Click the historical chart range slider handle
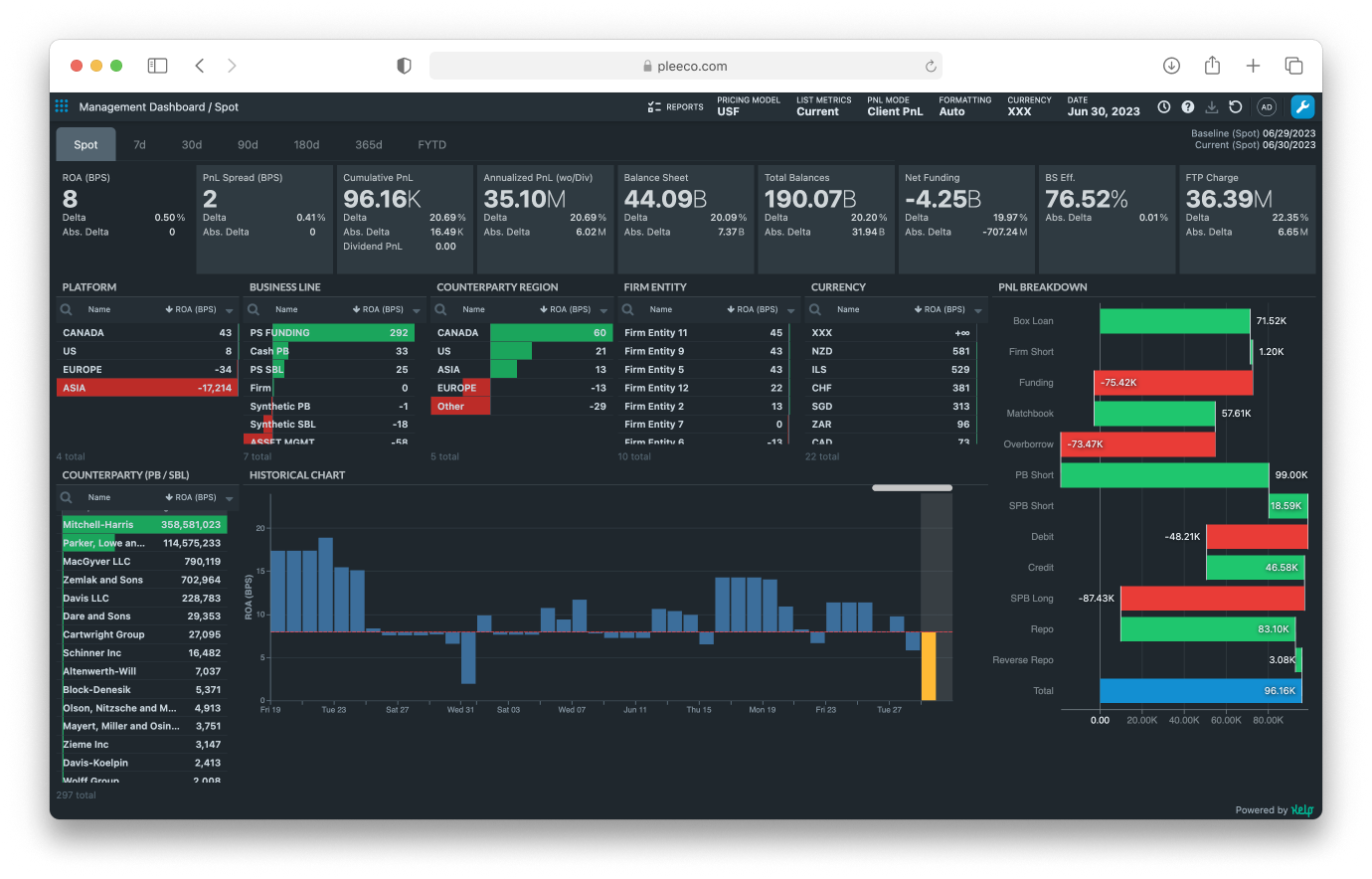 tap(912, 488)
